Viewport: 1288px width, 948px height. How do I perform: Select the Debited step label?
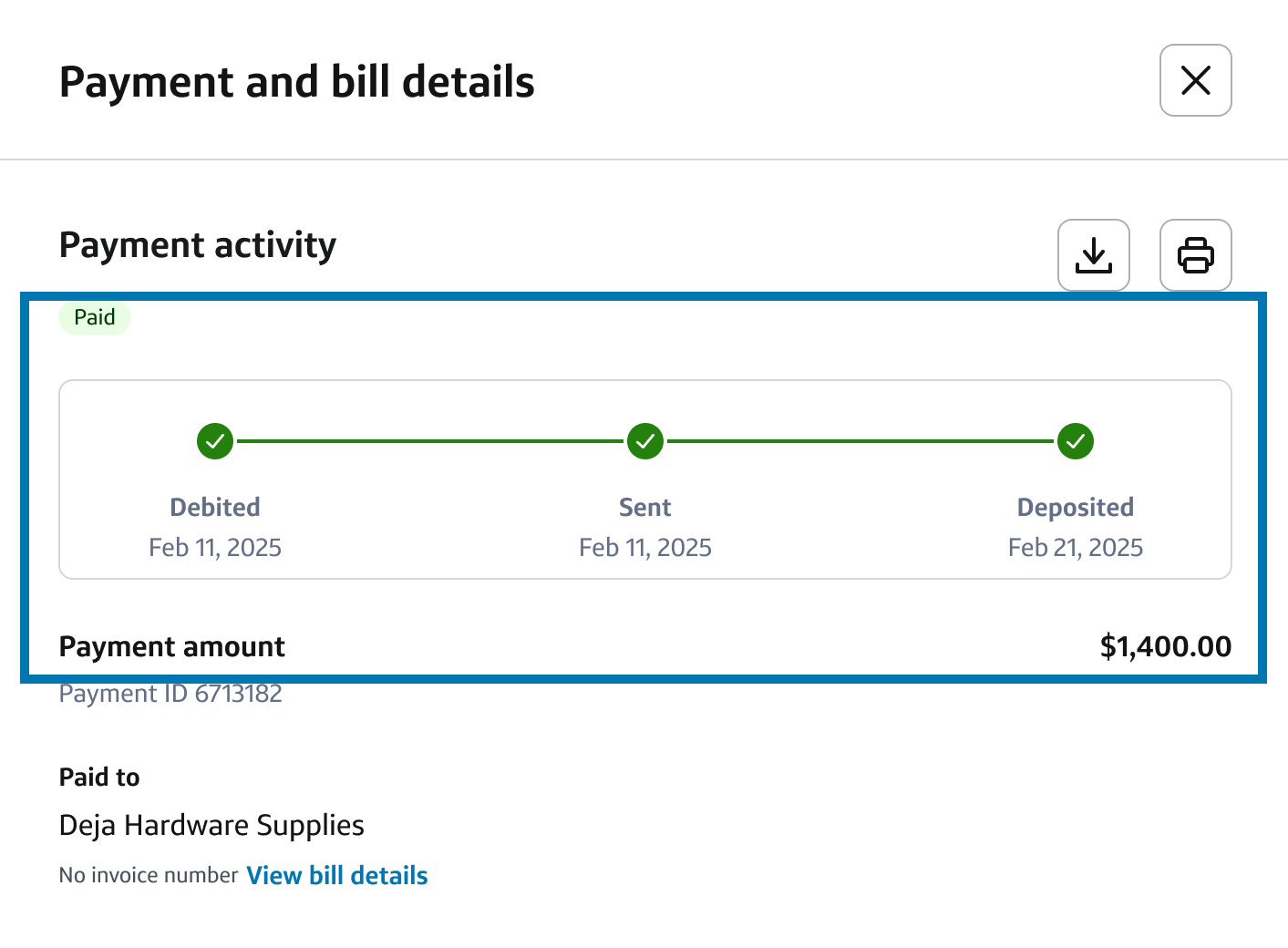(x=215, y=507)
